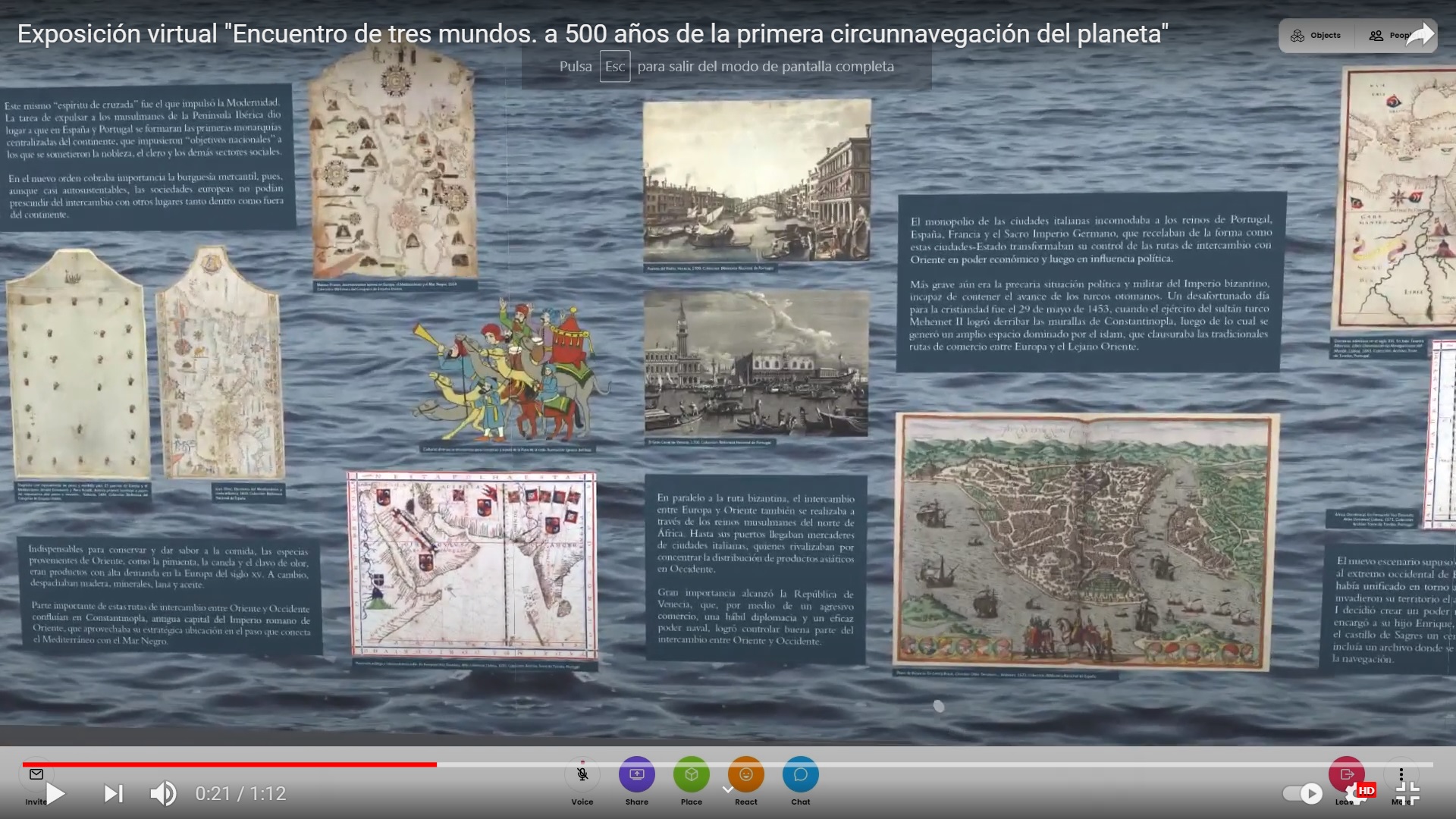The image size is (1456, 819).
Task: Click the Constantinople city map image
Action: 1087,541
